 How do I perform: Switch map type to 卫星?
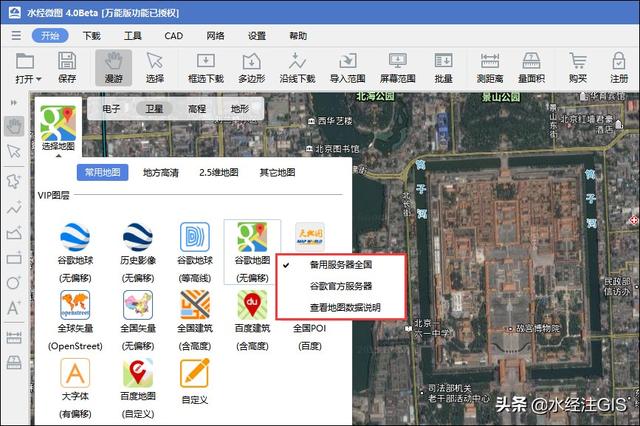click(154, 109)
